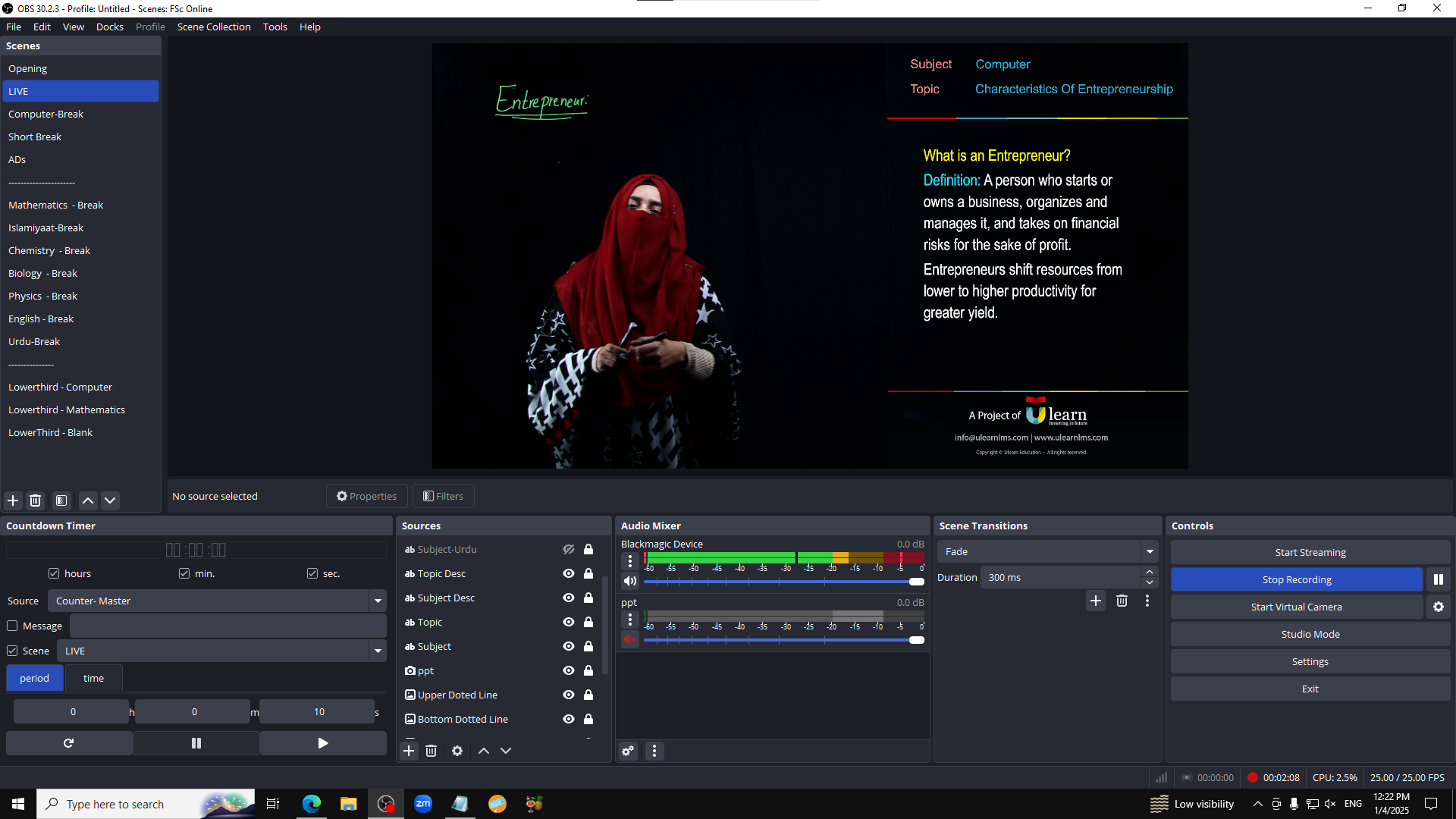Open Microsoft Edge from taskbar
Viewport: 1456px width, 819px height.
(312, 804)
